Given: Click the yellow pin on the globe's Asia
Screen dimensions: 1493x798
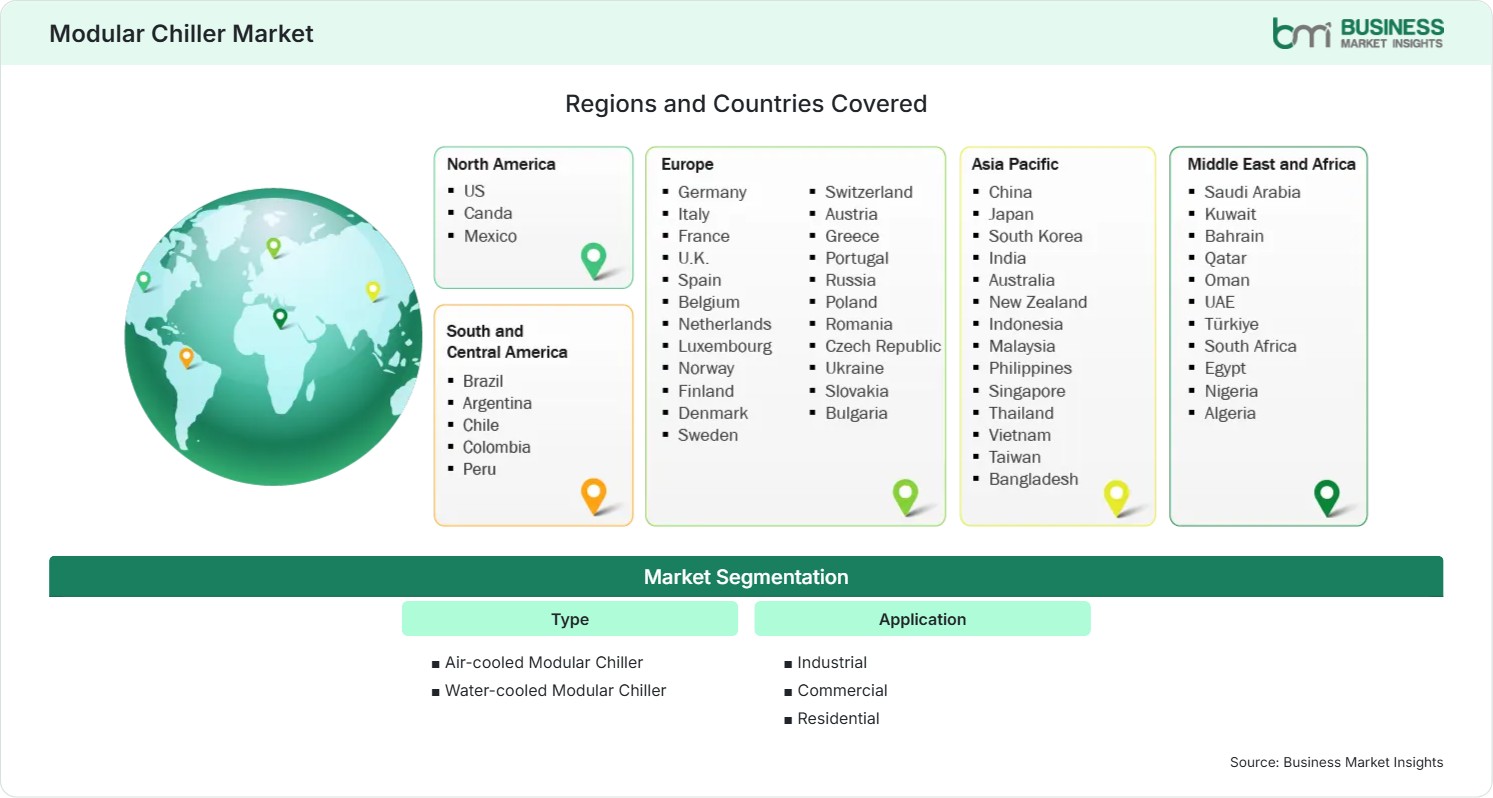Looking at the screenshot, I should [x=373, y=291].
